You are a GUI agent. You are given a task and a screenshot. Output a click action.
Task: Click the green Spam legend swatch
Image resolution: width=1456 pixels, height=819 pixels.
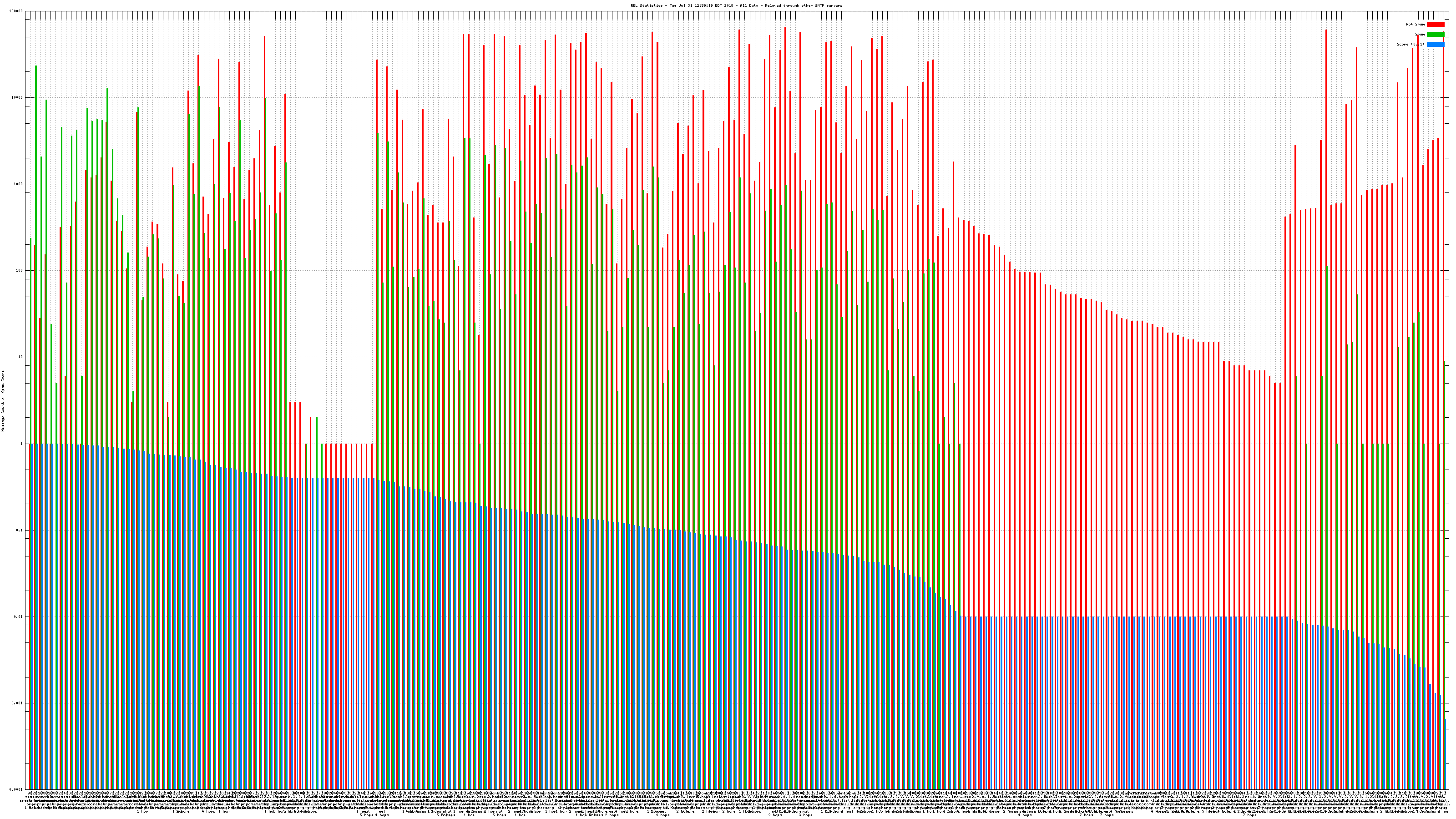coord(1435,35)
